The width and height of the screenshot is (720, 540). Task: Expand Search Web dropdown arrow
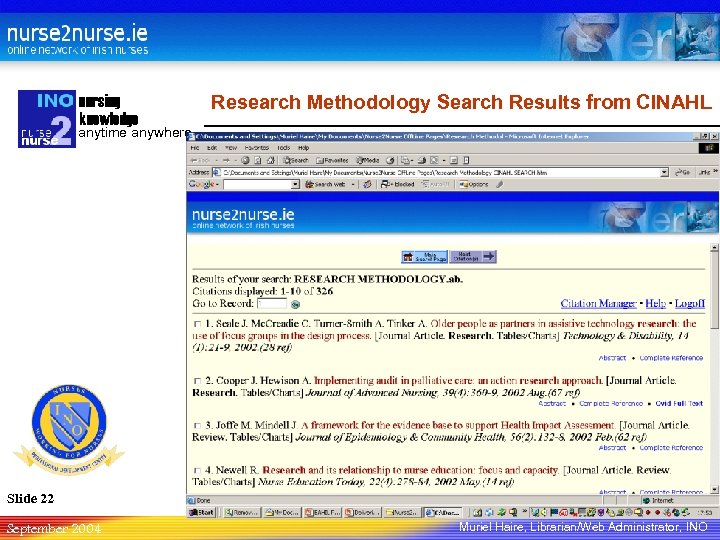(x=353, y=185)
